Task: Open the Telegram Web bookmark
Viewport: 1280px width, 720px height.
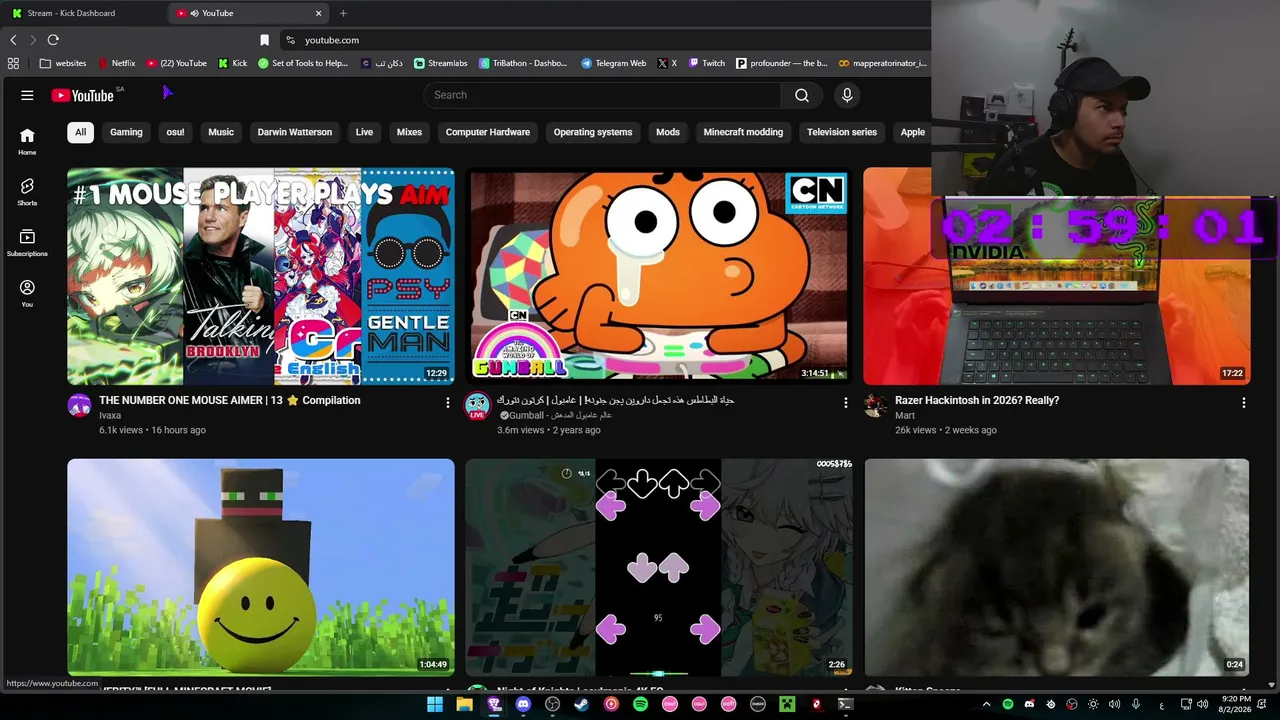Action: click(x=613, y=63)
